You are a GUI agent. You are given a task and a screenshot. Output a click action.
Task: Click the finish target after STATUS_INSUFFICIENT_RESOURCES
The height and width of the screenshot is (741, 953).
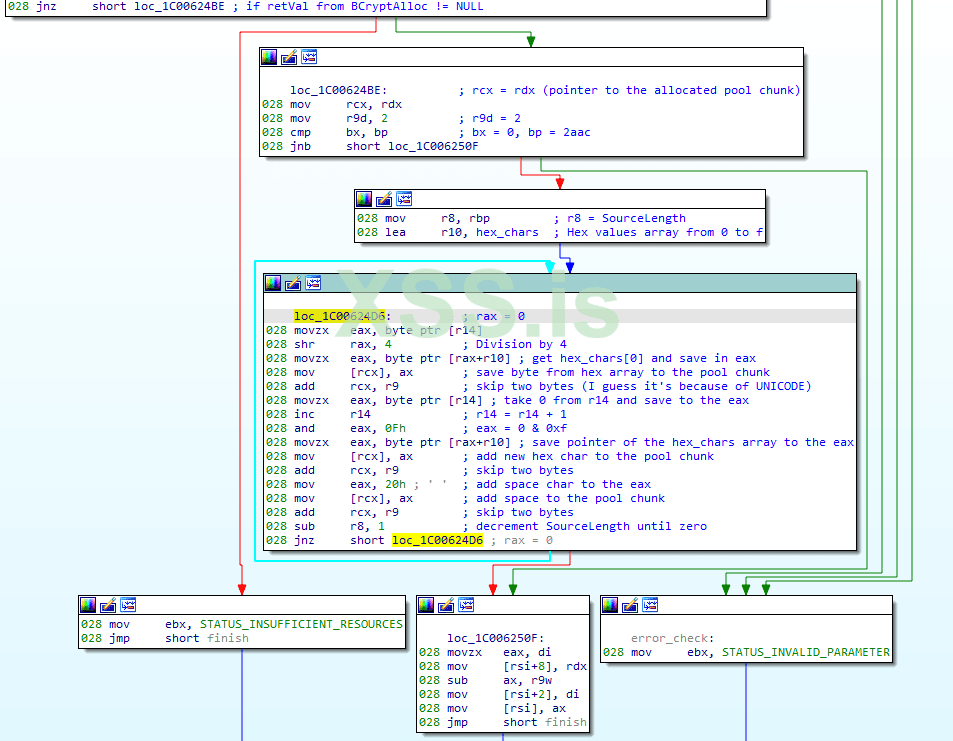227,638
